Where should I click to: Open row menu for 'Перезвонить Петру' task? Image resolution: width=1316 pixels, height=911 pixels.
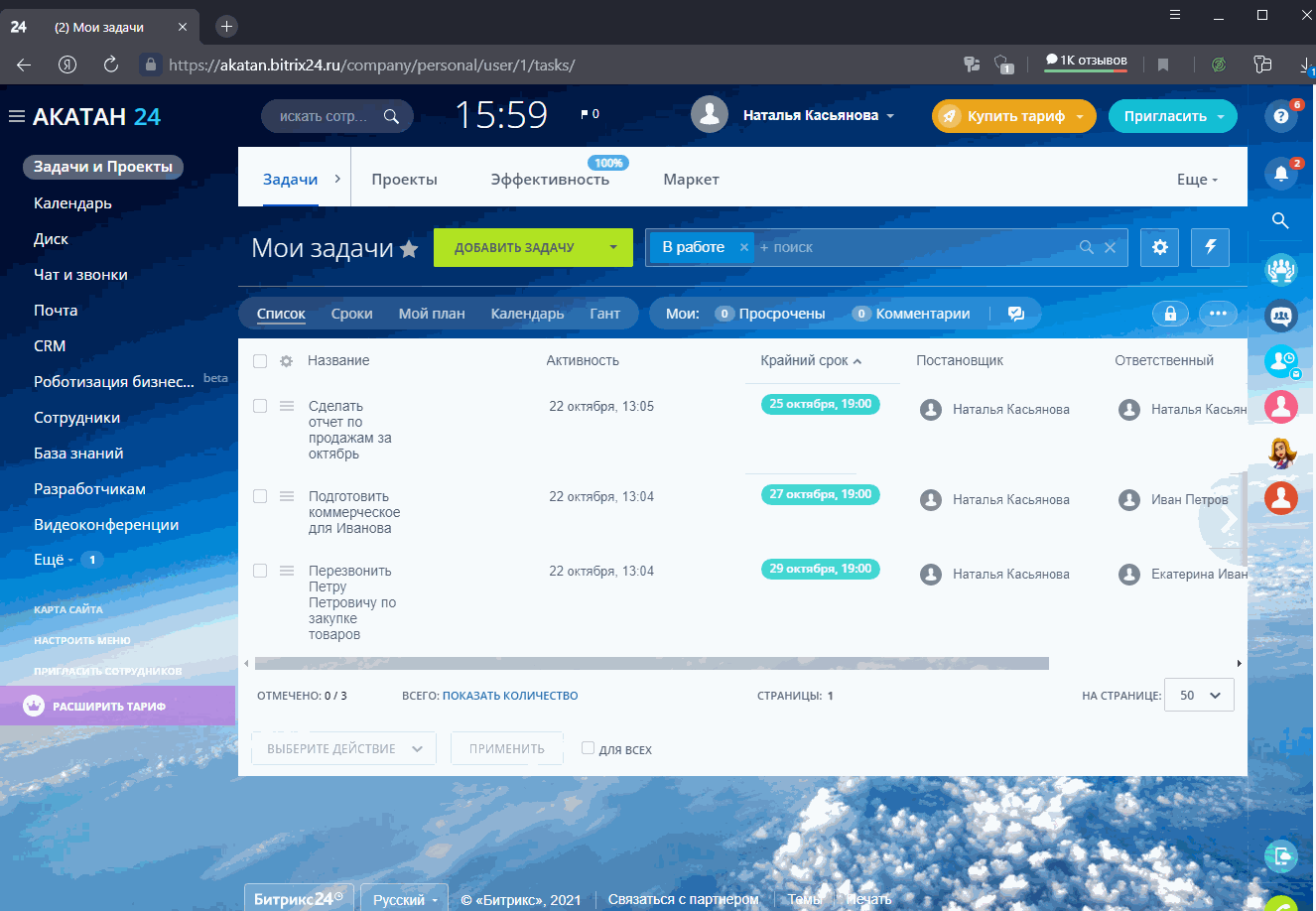287,571
